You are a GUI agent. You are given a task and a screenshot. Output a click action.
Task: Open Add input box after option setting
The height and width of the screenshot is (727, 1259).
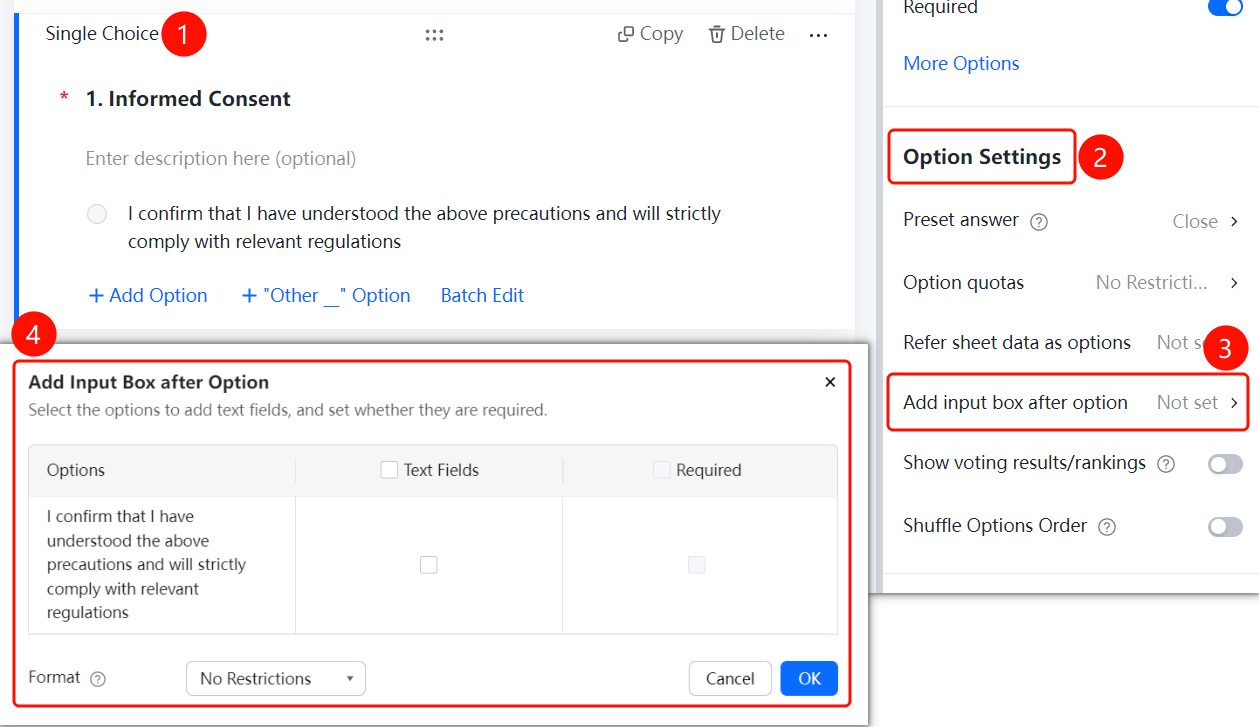1069,403
